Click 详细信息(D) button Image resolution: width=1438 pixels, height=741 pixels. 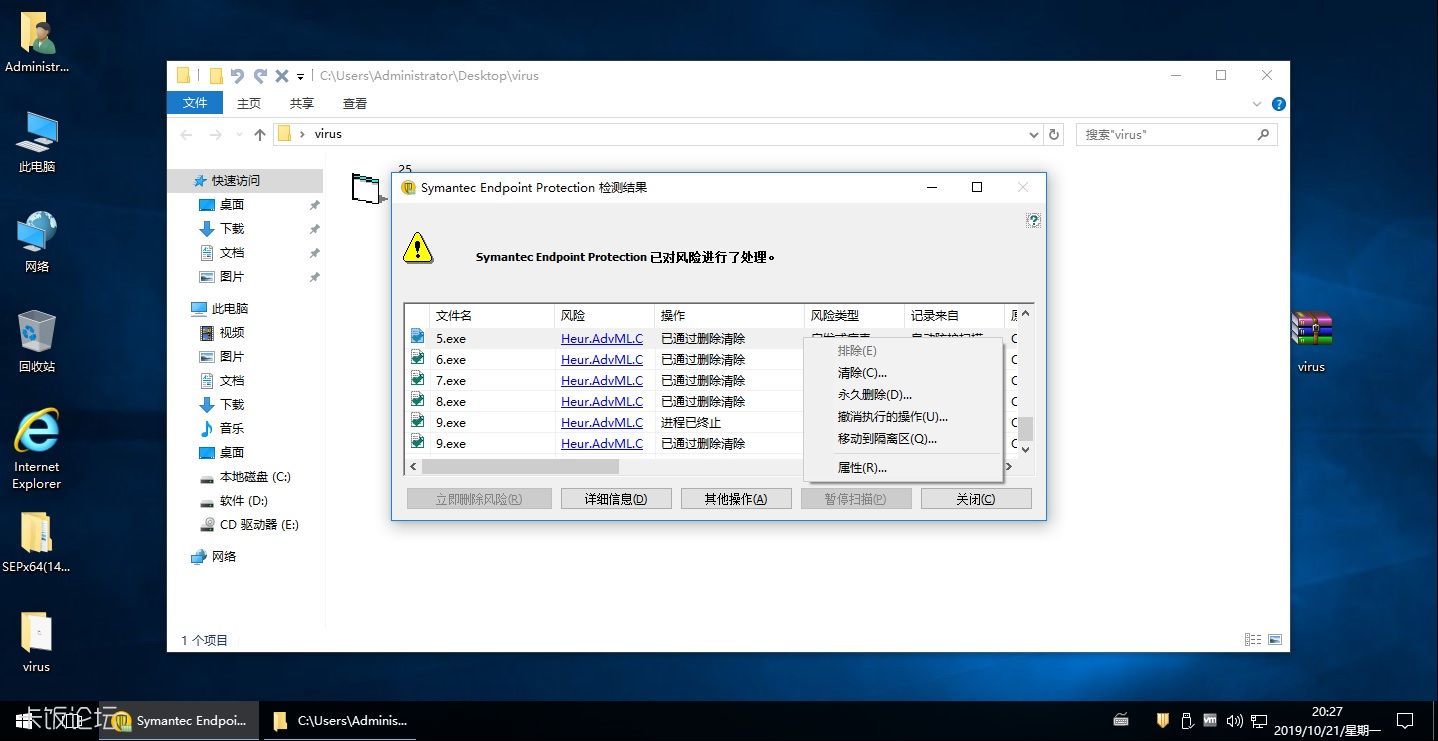pyautogui.click(x=616, y=499)
